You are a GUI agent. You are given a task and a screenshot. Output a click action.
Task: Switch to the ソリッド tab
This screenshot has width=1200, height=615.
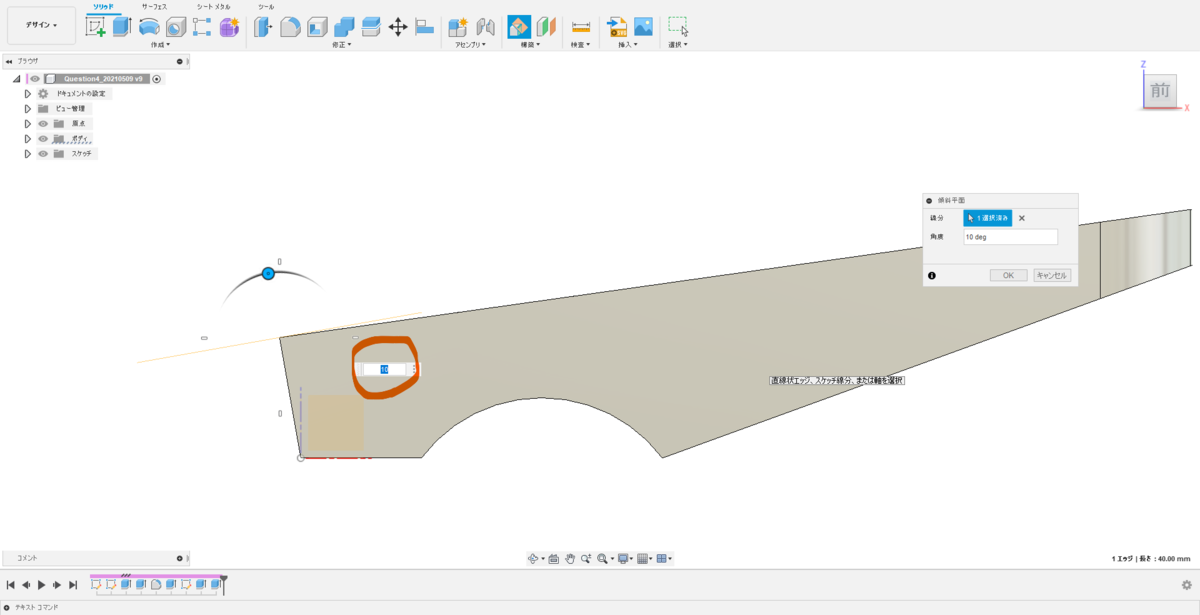pos(103,6)
